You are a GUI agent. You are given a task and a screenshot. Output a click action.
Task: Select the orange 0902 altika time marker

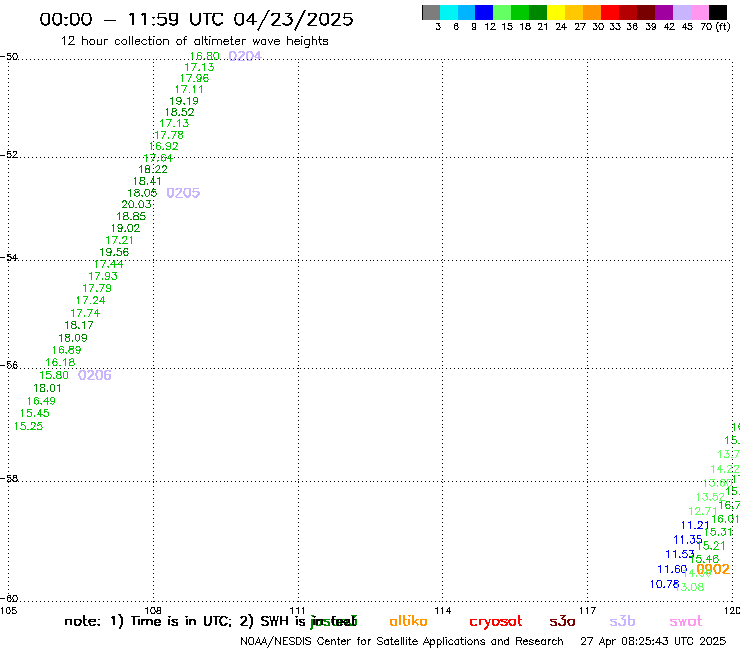713,569
